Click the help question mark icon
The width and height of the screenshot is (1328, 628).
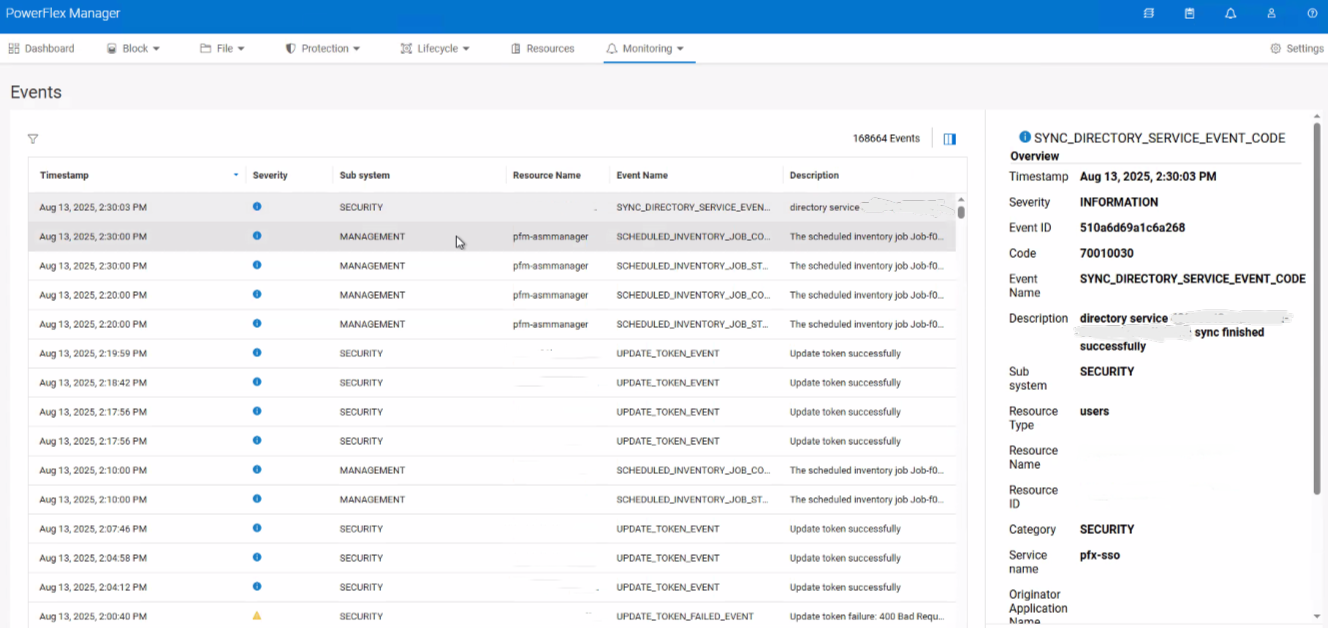1311,13
